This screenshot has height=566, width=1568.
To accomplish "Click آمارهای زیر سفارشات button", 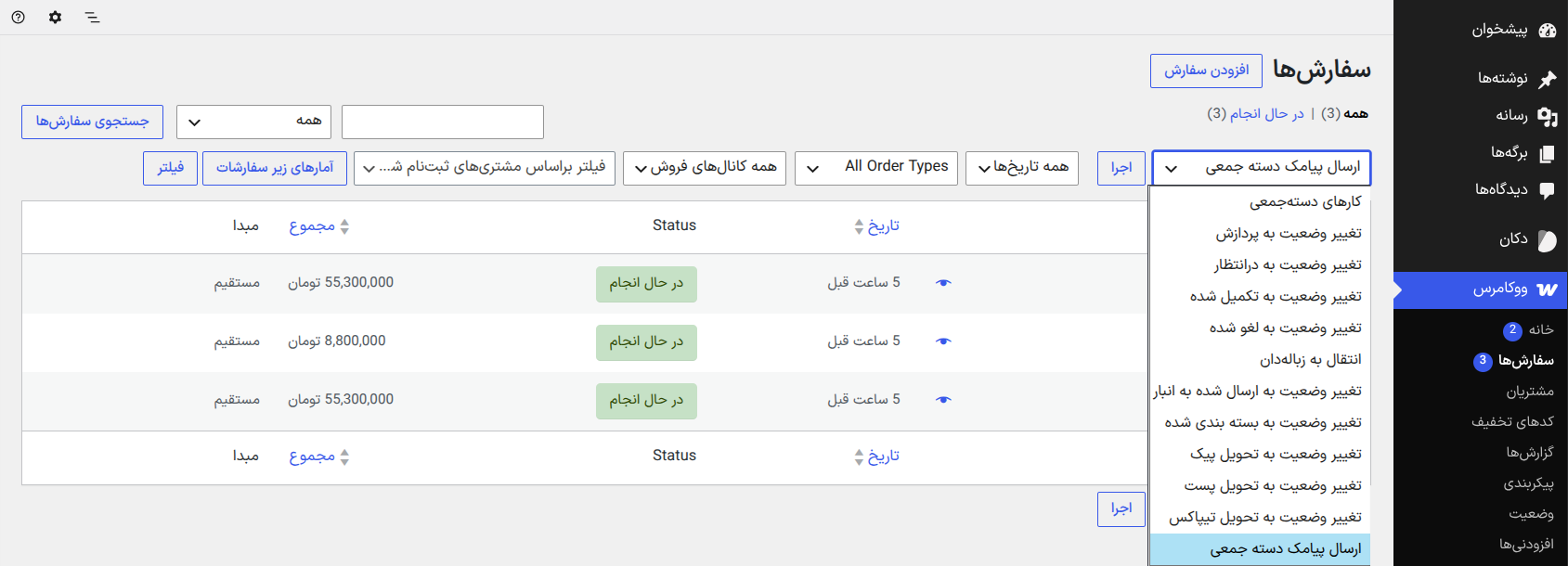I will (x=275, y=168).
